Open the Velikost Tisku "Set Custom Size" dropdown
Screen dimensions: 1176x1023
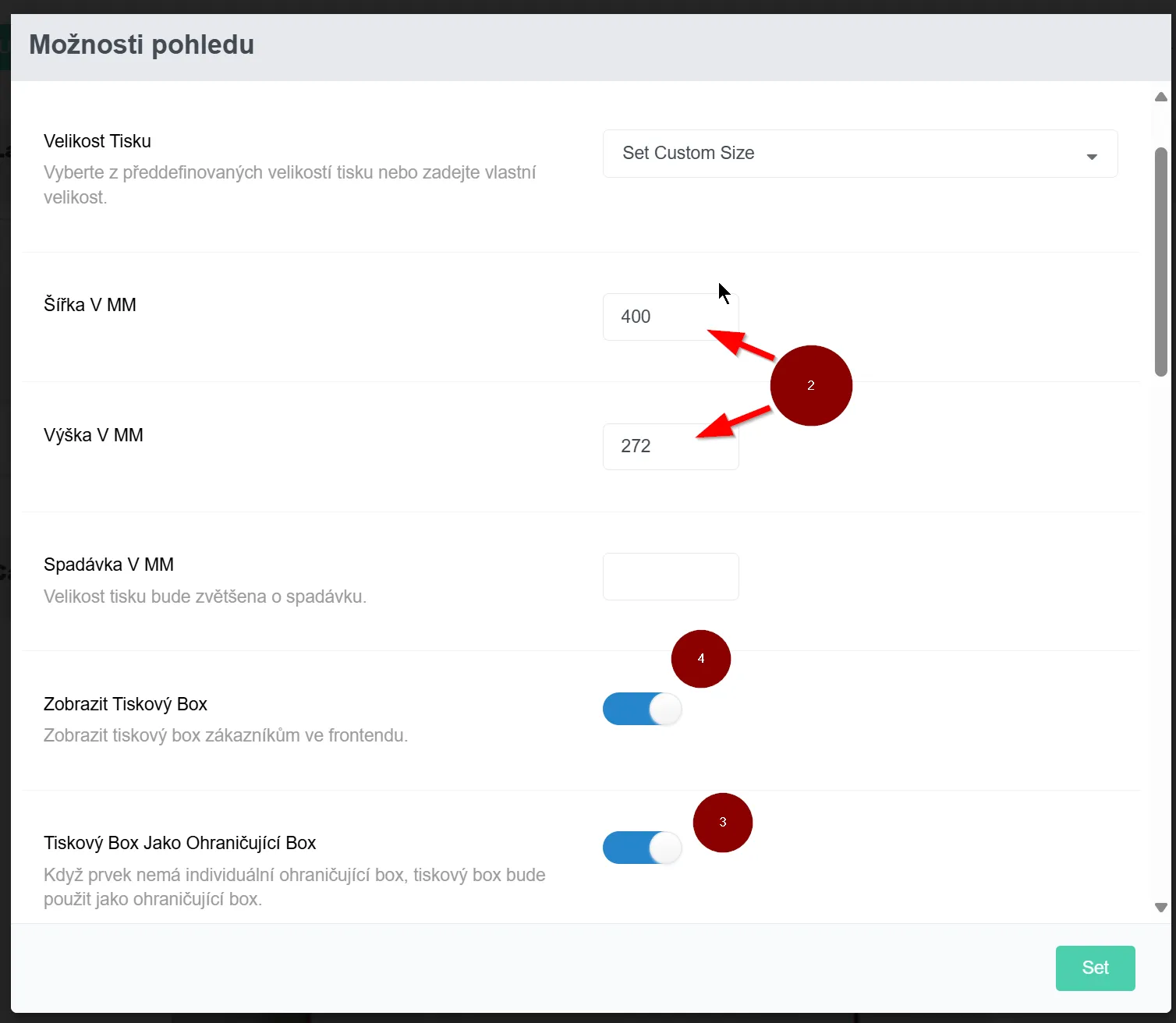tap(860, 154)
